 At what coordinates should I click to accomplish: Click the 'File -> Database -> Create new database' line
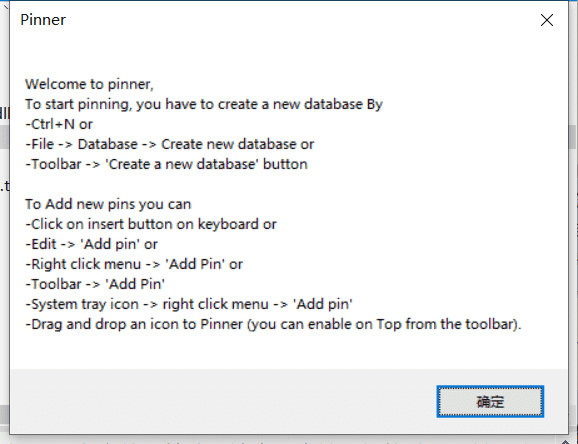tap(170, 144)
